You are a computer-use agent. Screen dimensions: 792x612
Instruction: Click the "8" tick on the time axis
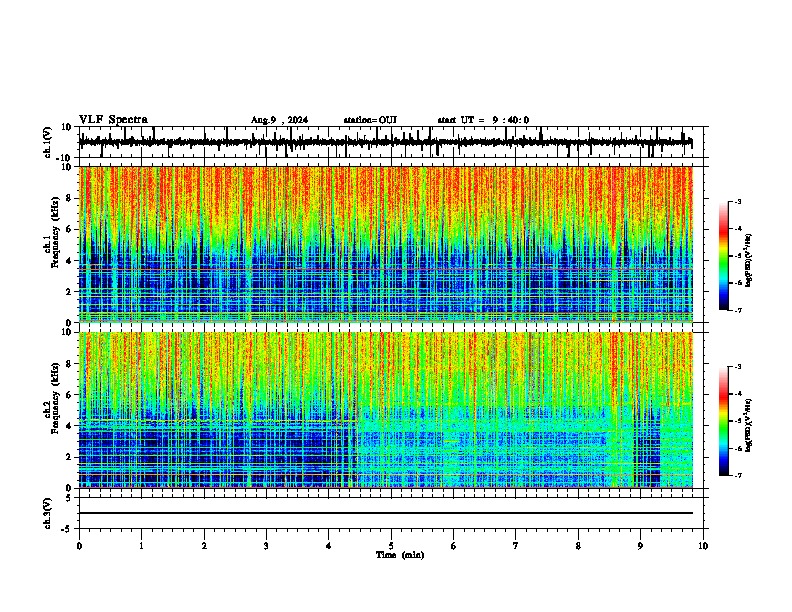(578, 546)
